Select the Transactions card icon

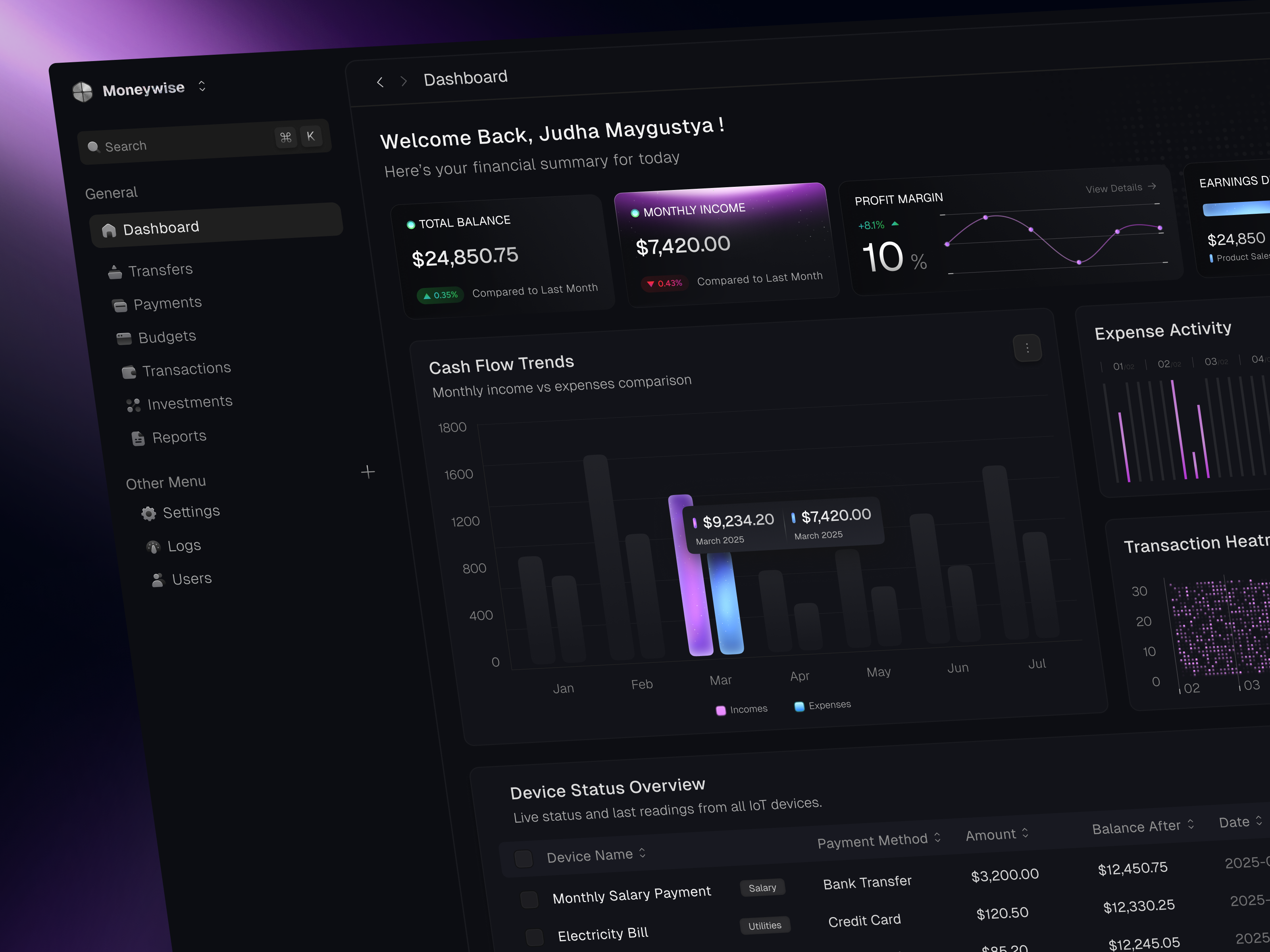[x=129, y=372]
